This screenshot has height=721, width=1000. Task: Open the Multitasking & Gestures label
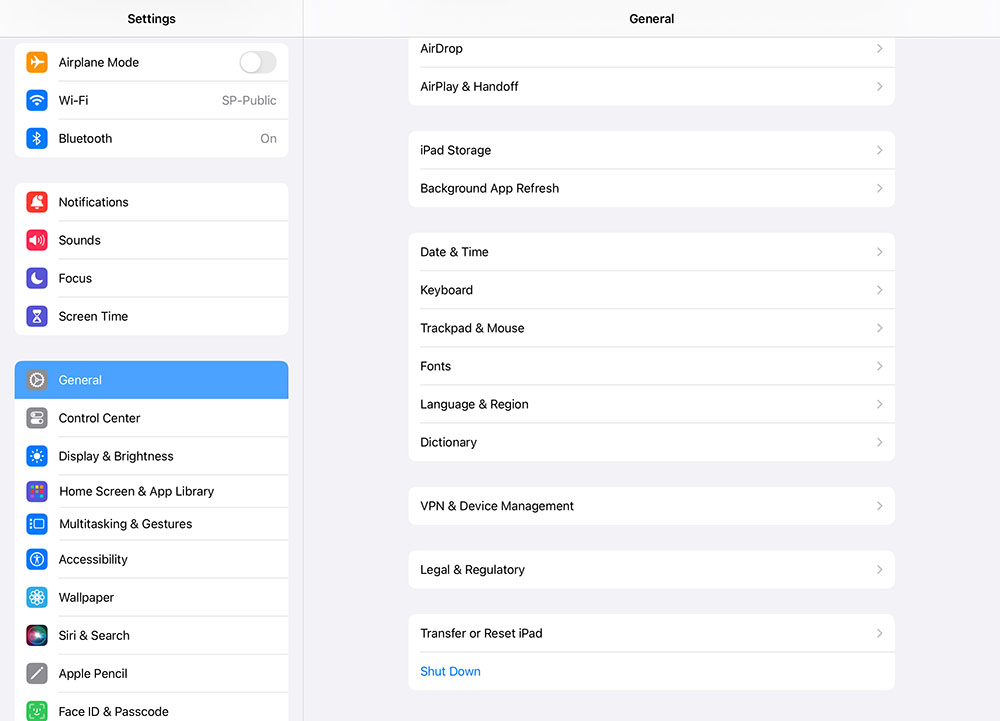[x=126, y=524]
